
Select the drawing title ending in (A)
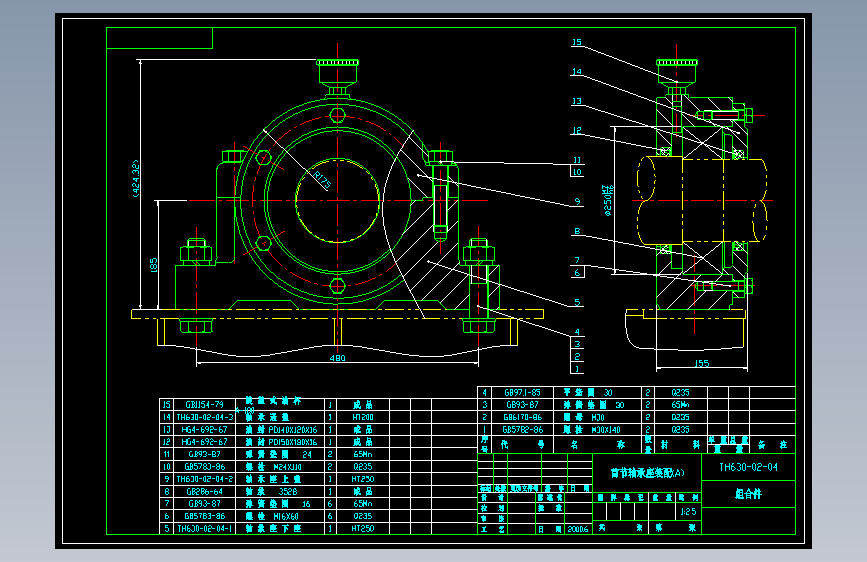click(647, 473)
